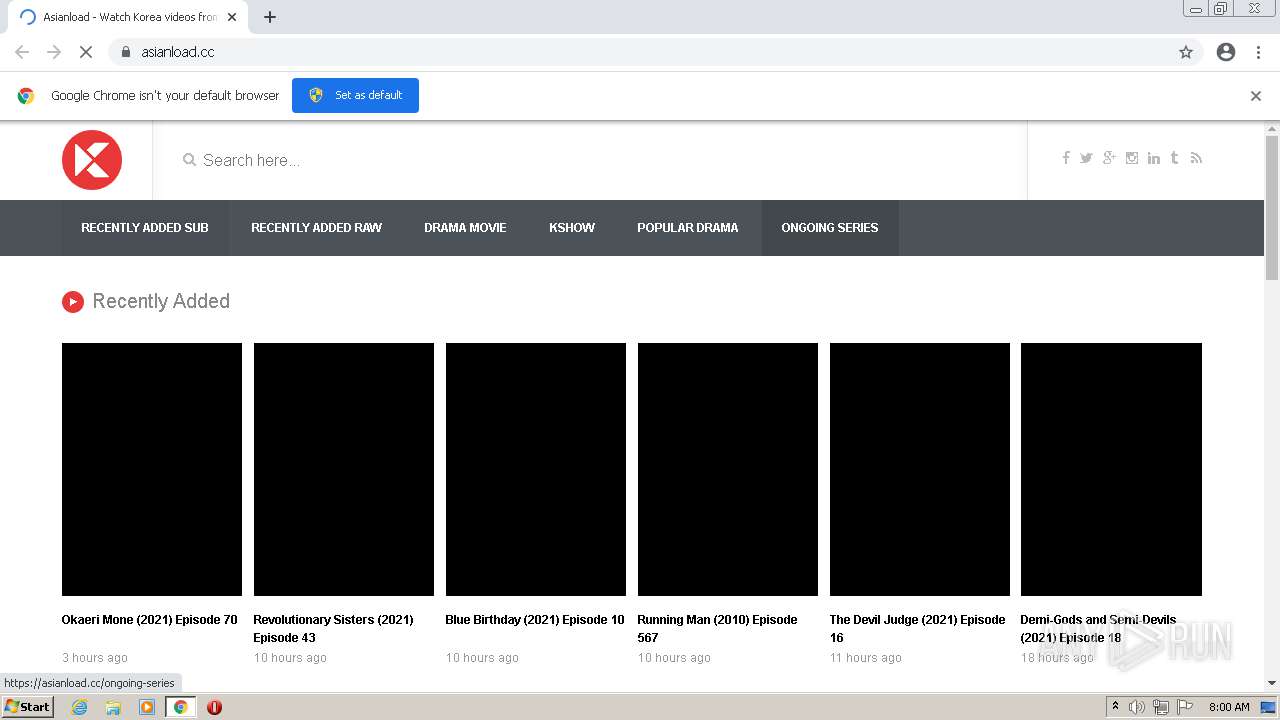Open the Facebook social icon
The image size is (1280, 720).
(1066, 158)
